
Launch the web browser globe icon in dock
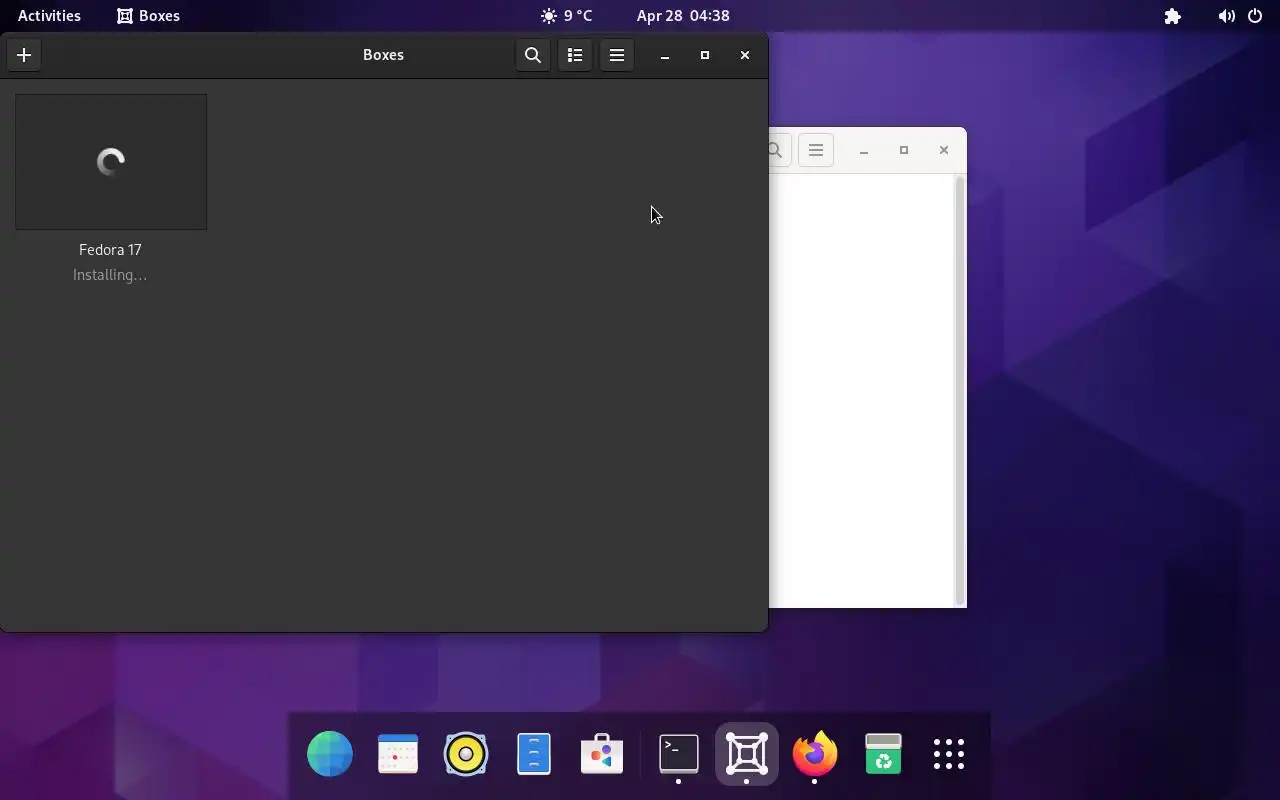click(x=330, y=754)
